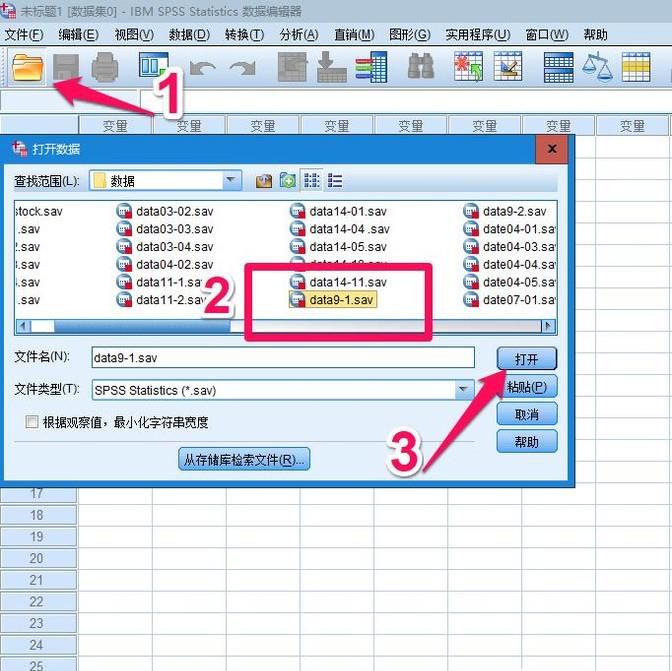This screenshot has height=671, width=672.
Task: Select file data14-04 .sav
Action: [x=340, y=229]
